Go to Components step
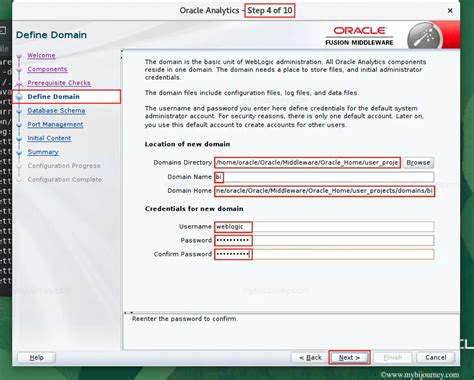 tap(47, 69)
